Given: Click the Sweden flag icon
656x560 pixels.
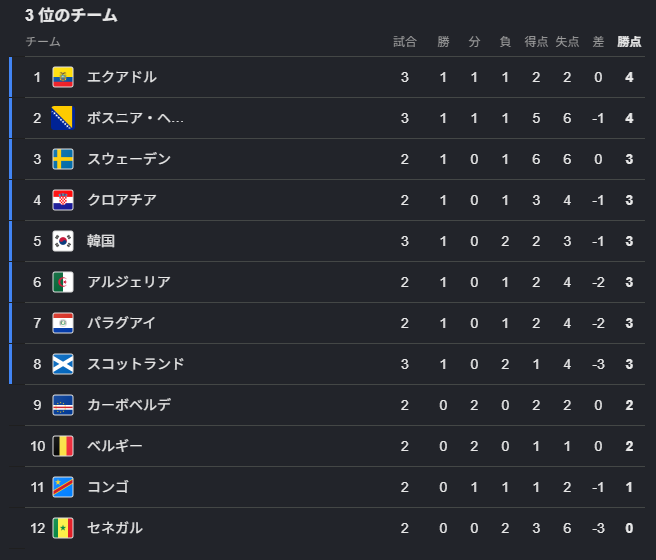Looking at the screenshot, I should pyautogui.click(x=63, y=159).
